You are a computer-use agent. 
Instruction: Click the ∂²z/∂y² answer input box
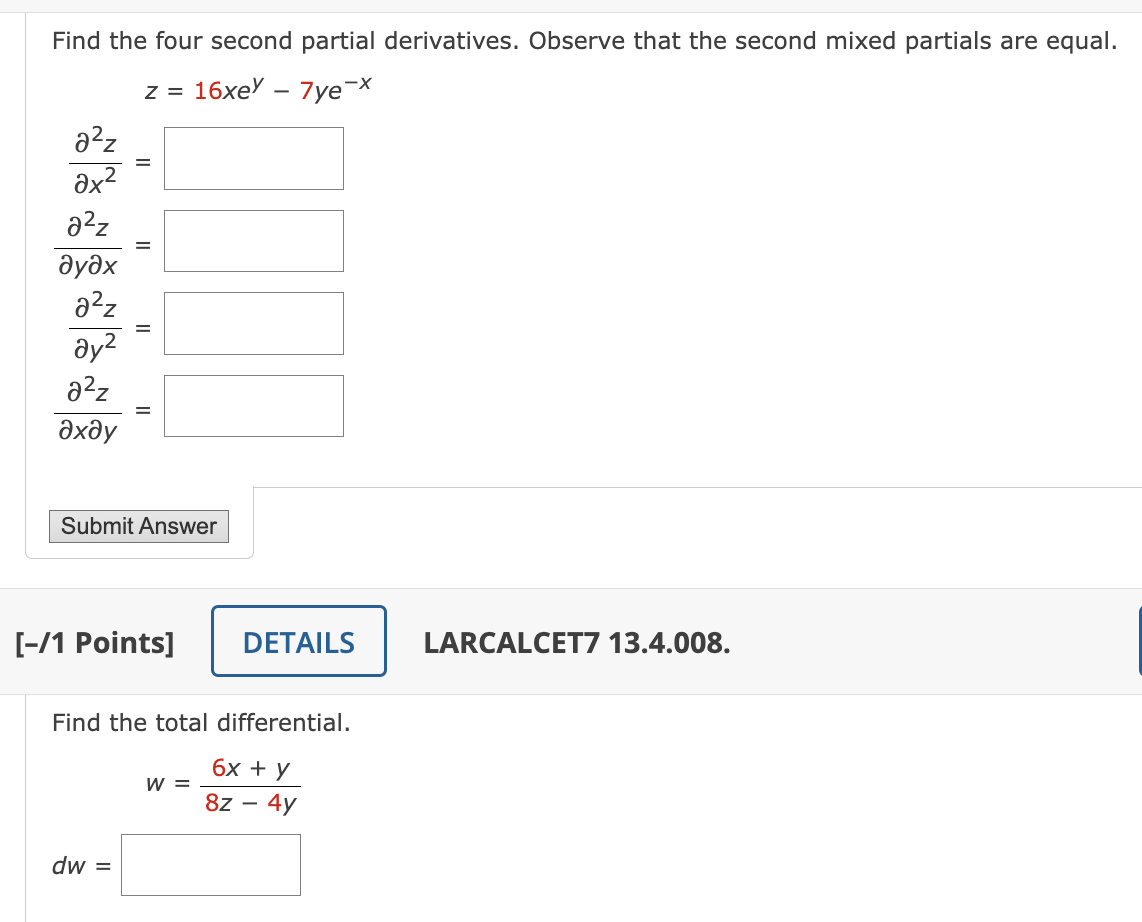pyautogui.click(x=253, y=322)
